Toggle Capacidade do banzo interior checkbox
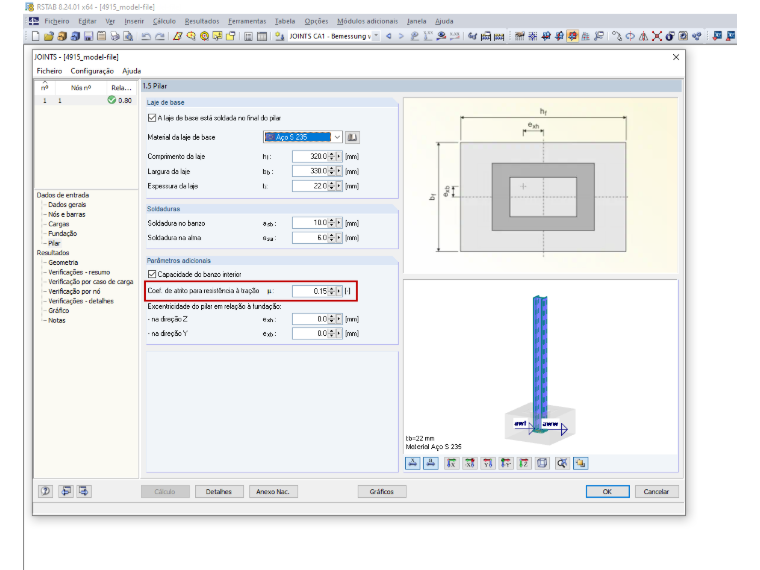760x570 pixels. 152,274
